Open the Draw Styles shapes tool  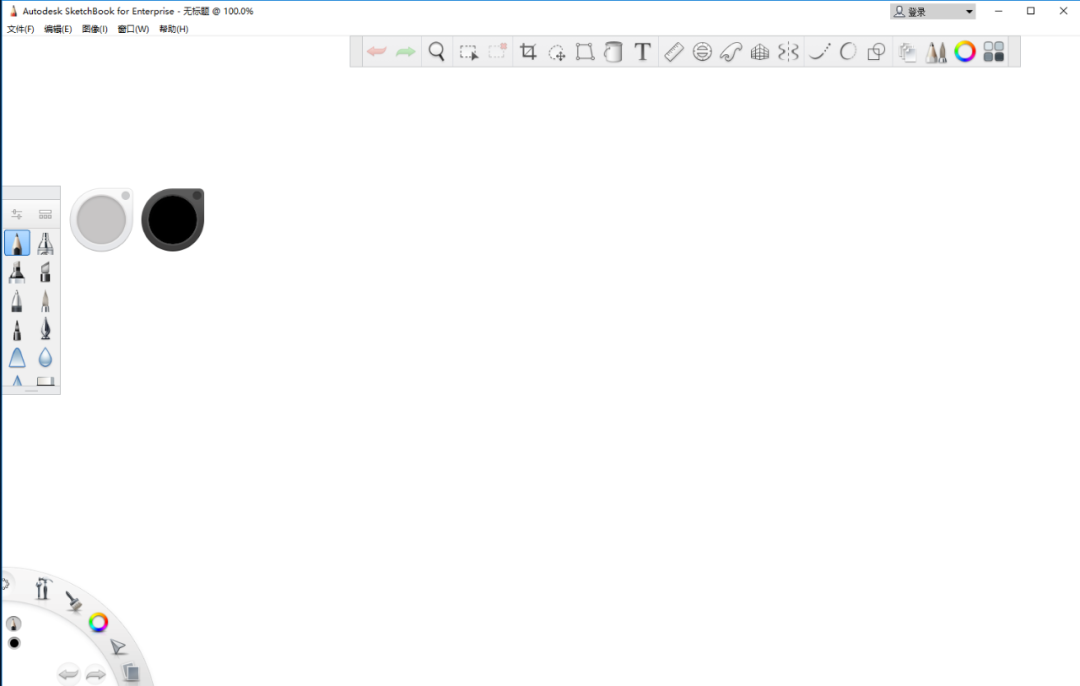(x=876, y=52)
